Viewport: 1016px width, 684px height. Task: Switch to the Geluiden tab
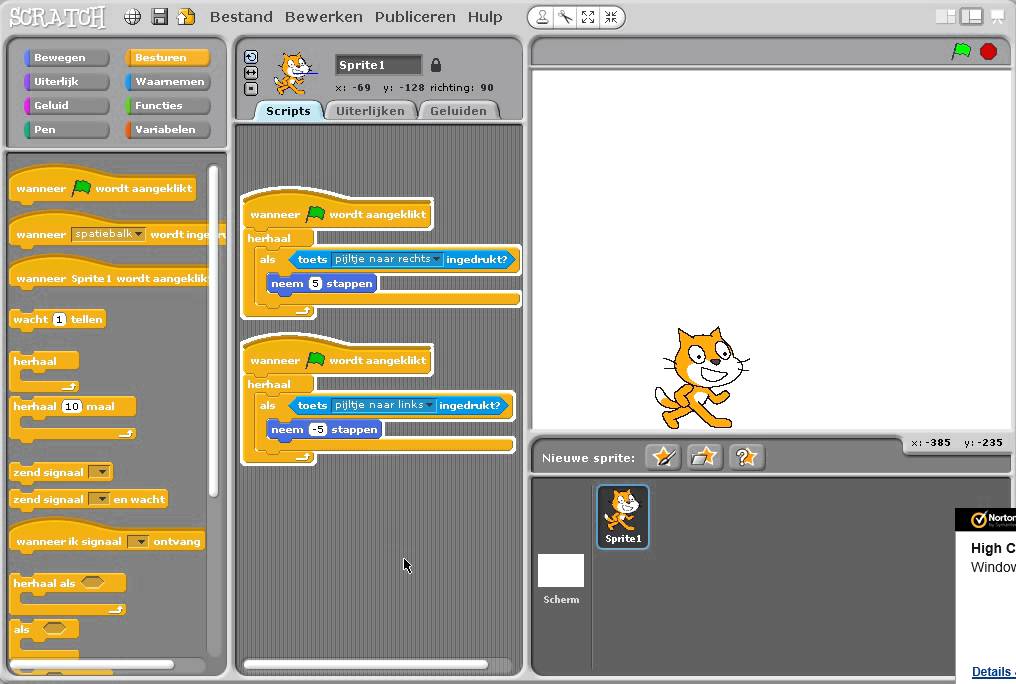point(458,111)
